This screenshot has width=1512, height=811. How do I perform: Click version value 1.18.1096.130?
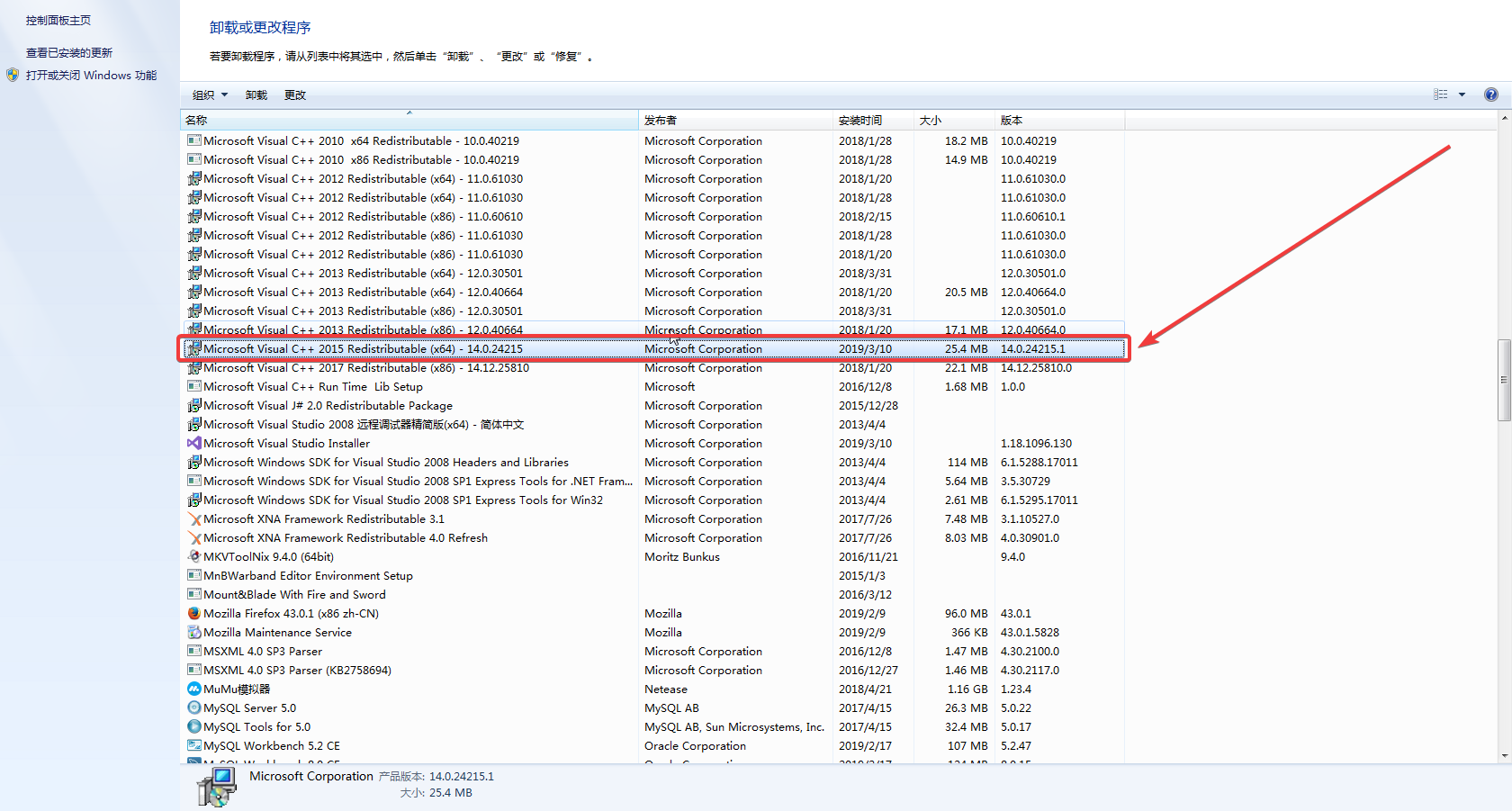tap(1036, 443)
